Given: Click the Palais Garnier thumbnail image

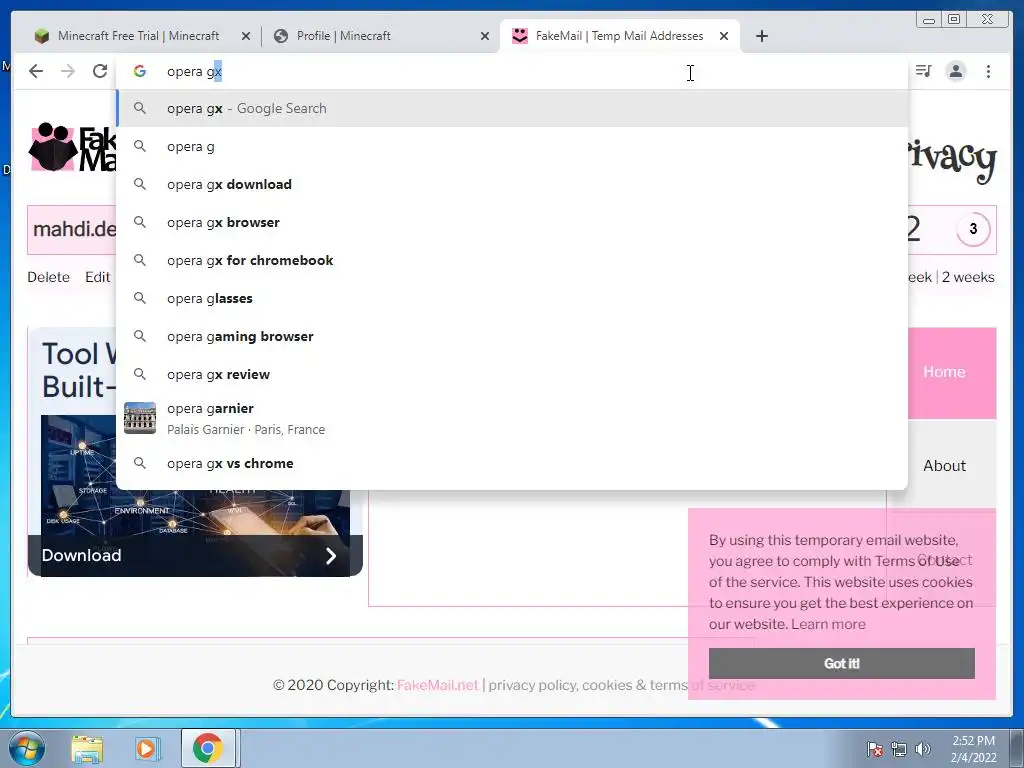Looking at the screenshot, I should (x=140, y=418).
